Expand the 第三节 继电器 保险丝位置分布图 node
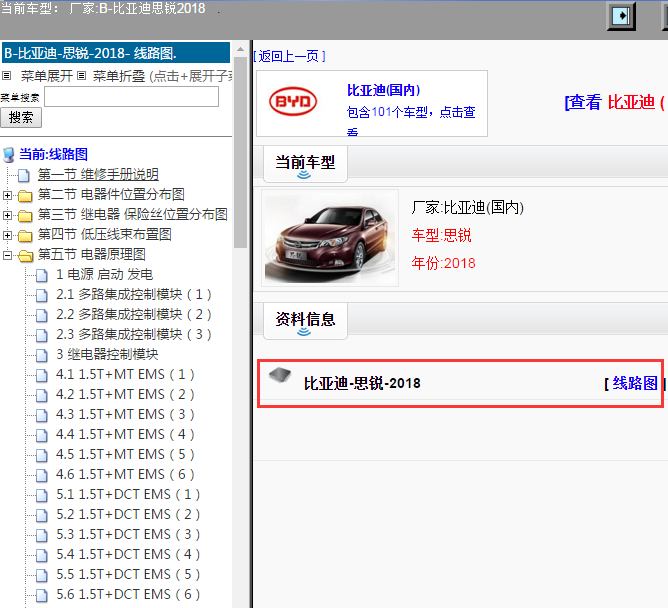The height and width of the screenshot is (608, 668). tap(7, 215)
